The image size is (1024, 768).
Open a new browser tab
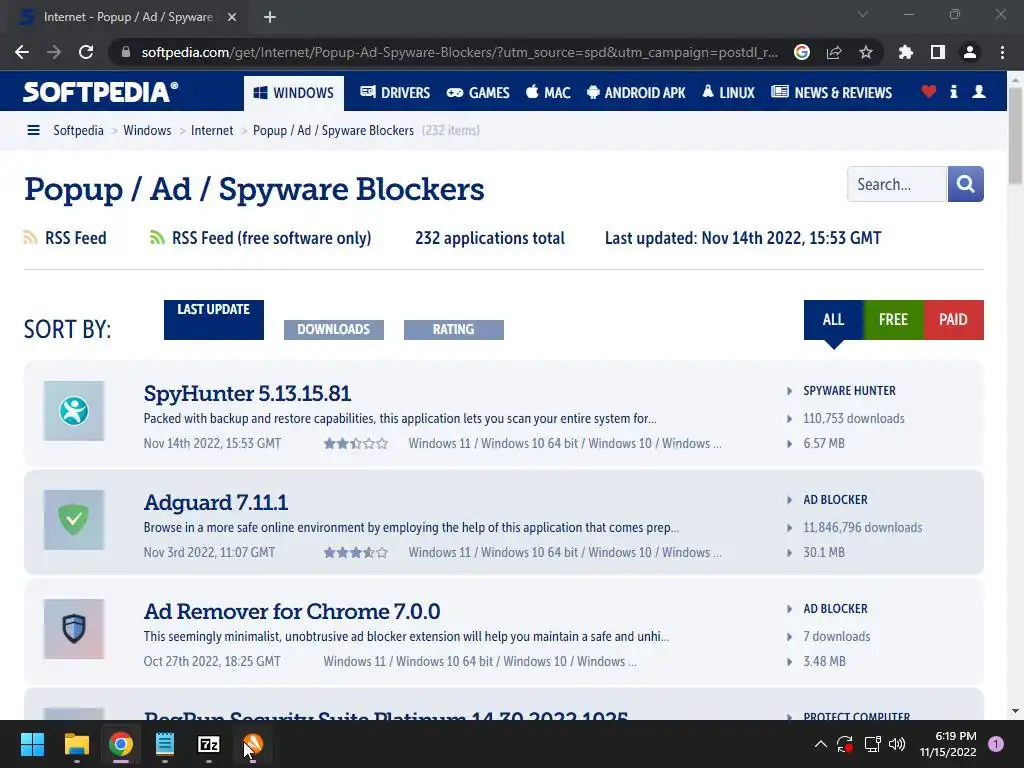tap(270, 17)
